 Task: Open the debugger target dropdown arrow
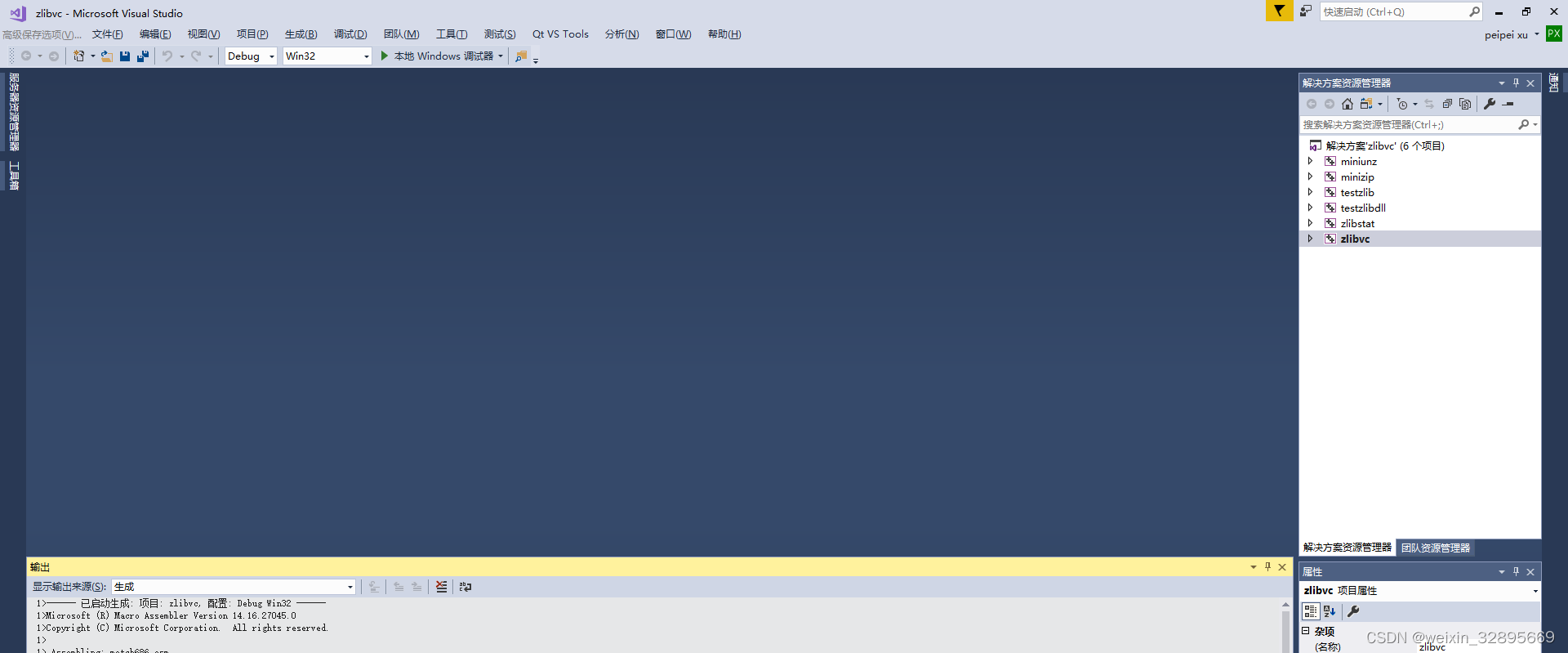501,56
